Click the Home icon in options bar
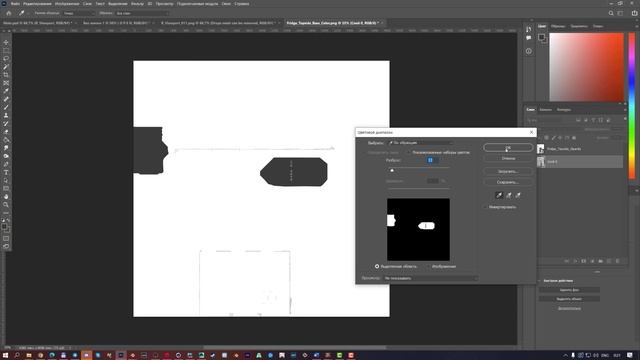The width and height of the screenshot is (640, 360). pos(9,13)
